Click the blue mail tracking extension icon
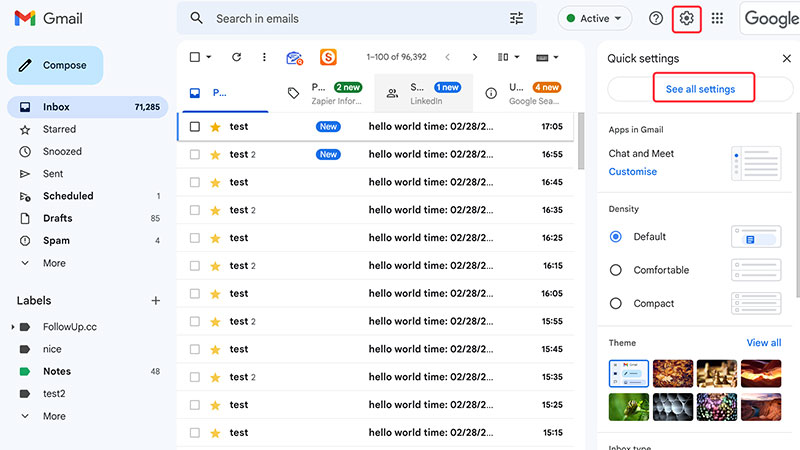Image resolution: width=800 pixels, height=450 pixels. 294,58
